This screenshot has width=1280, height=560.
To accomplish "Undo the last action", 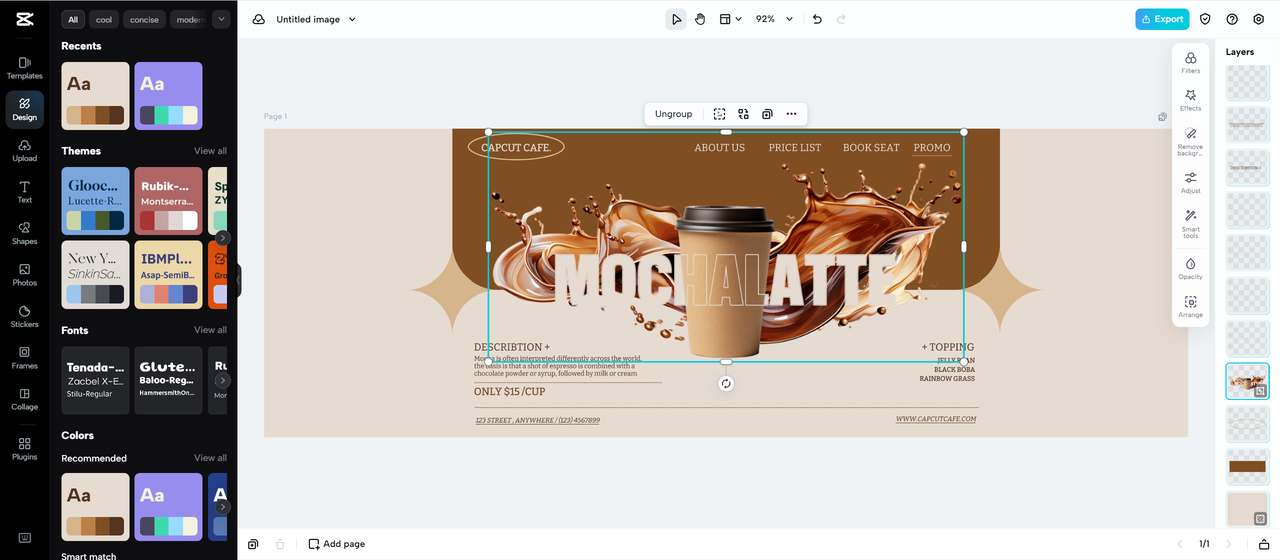I will (817, 19).
